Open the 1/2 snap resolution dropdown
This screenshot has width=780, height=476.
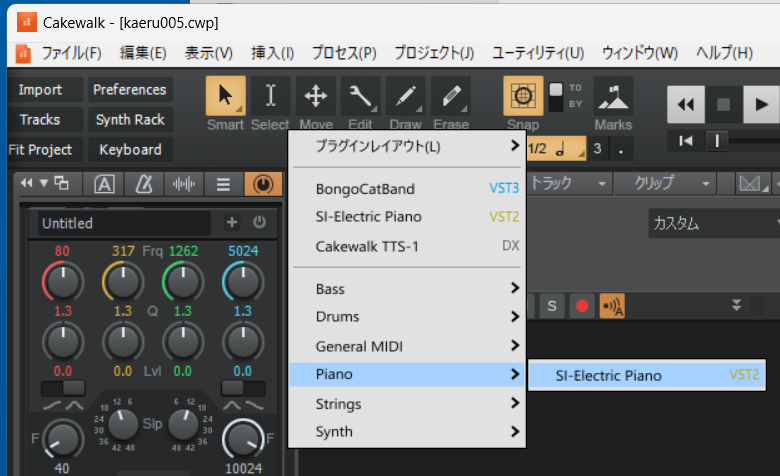pyautogui.click(x=556, y=148)
